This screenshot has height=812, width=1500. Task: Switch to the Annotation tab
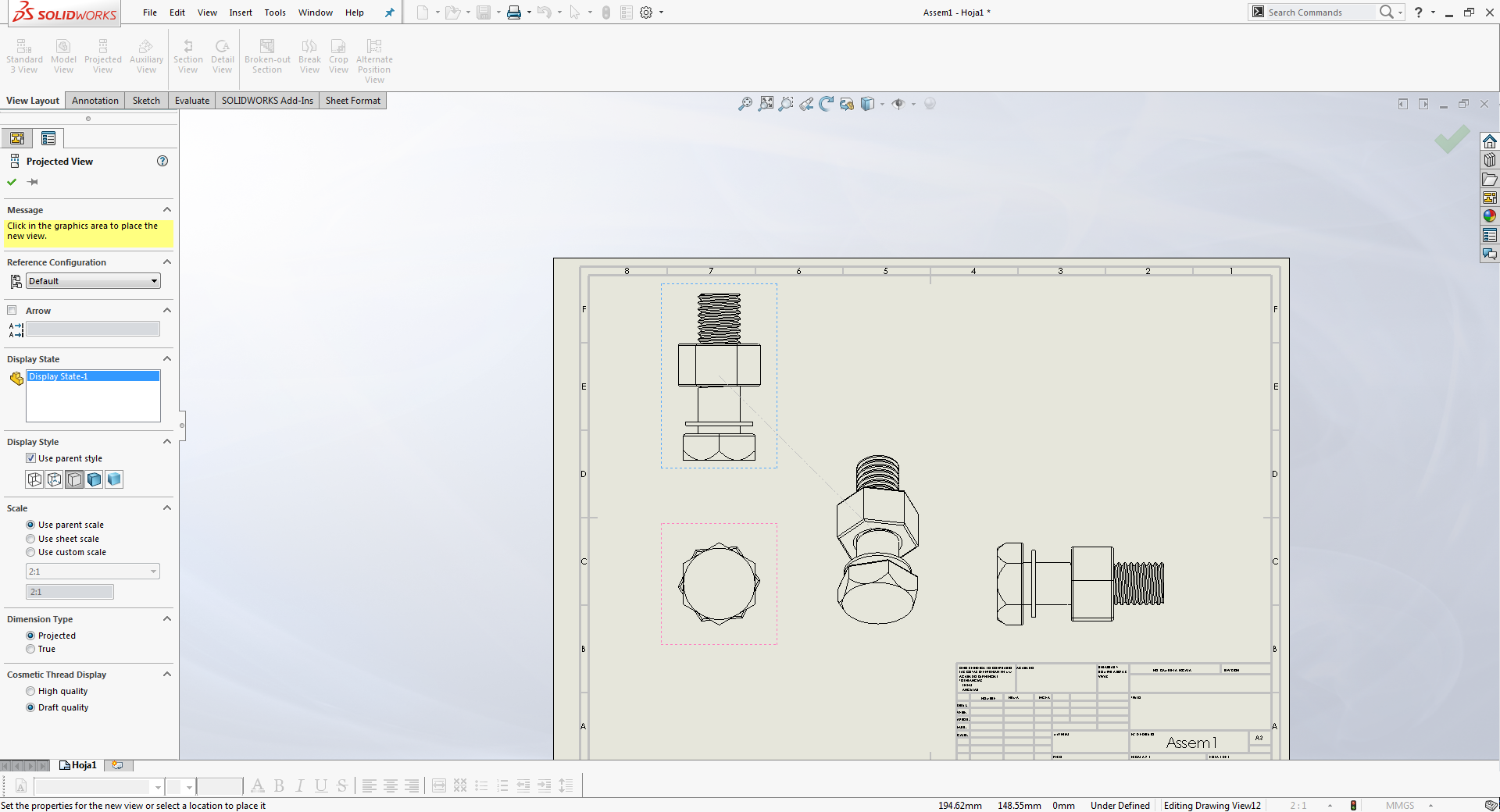click(95, 100)
